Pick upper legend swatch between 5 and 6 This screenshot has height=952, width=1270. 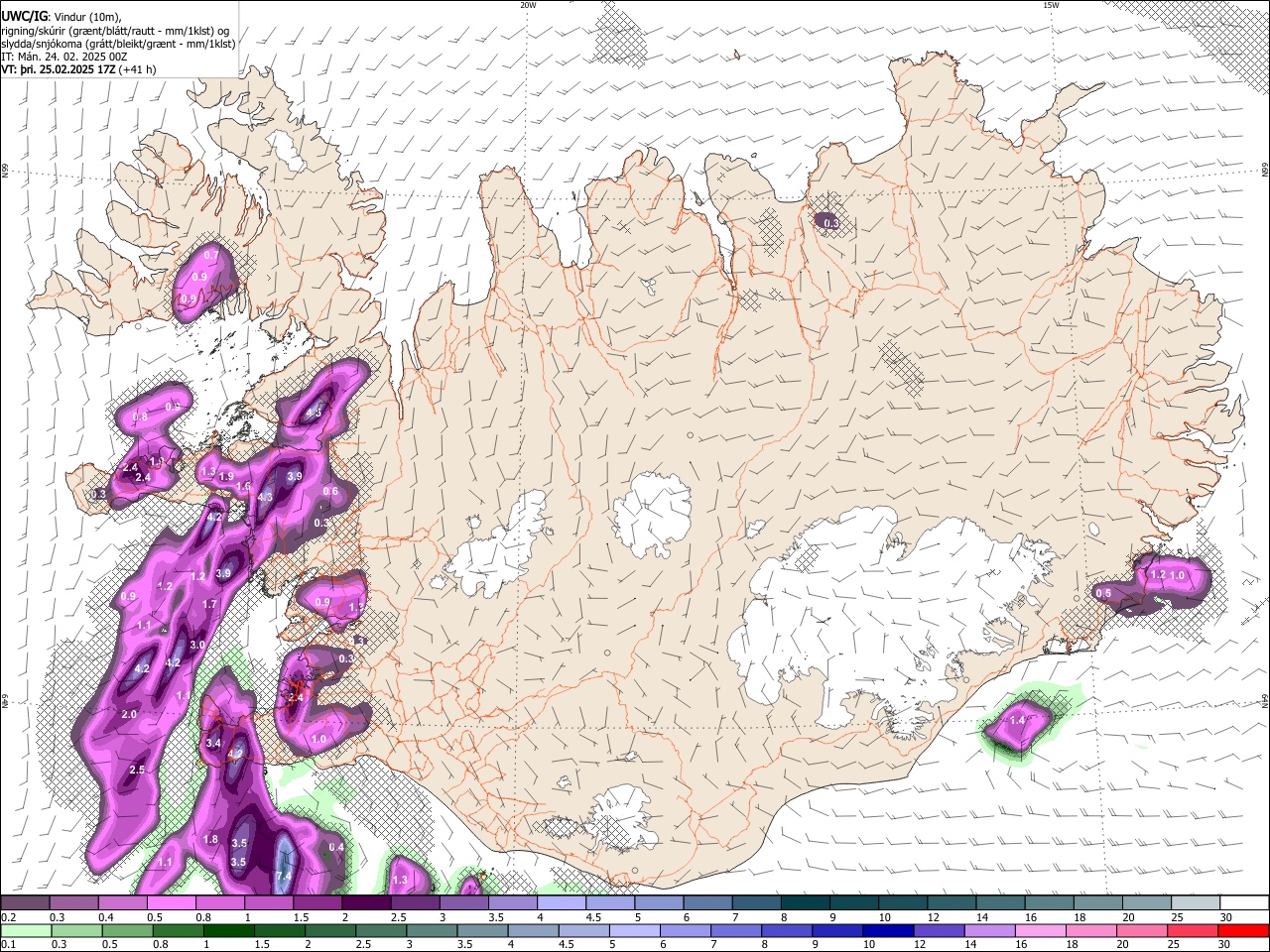click(659, 903)
